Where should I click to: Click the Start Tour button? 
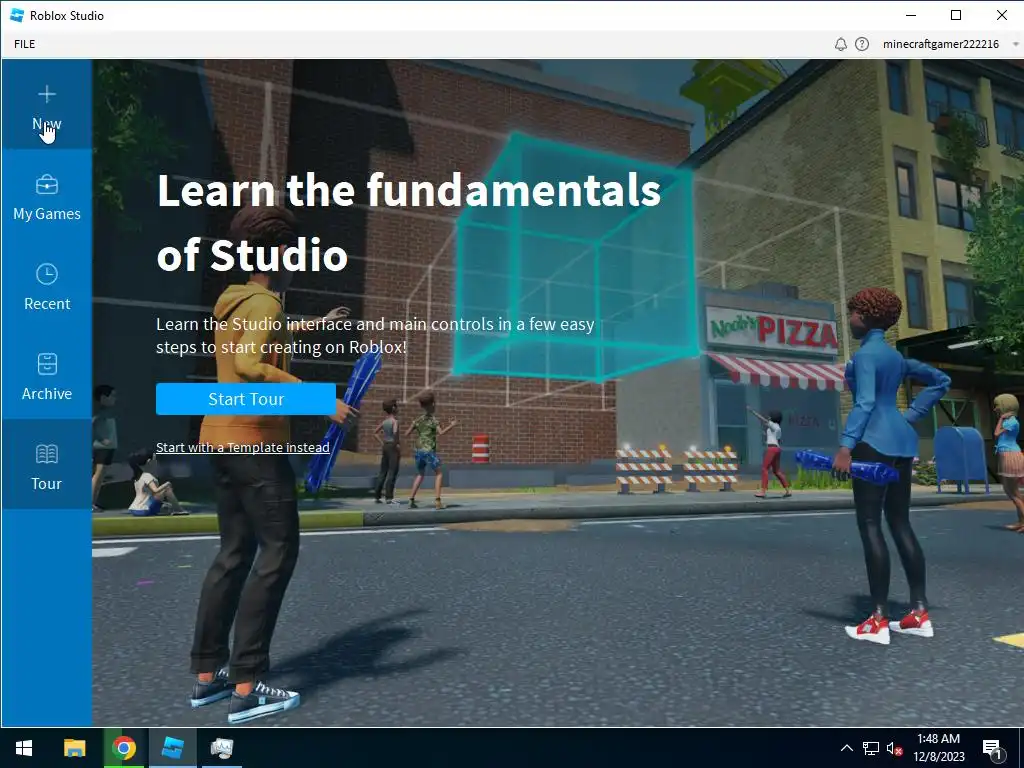pos(246,399)
